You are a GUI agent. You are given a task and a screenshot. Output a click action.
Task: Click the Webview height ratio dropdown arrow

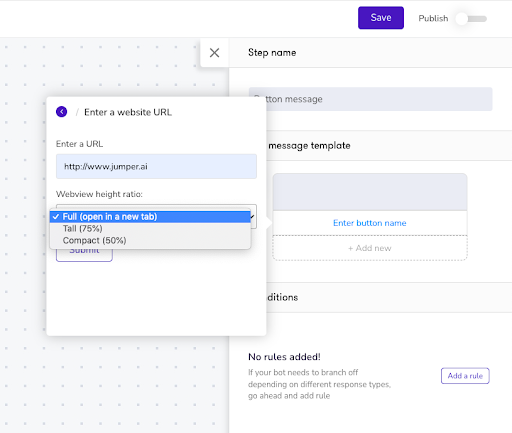point(253,217)
